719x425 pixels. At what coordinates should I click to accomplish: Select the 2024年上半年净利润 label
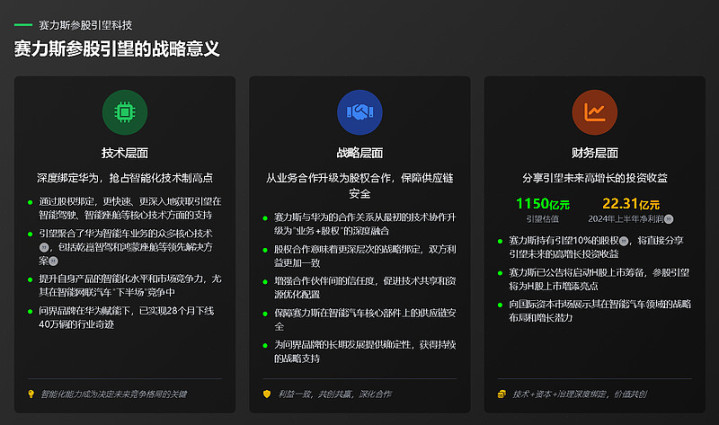tap(626, 219)
